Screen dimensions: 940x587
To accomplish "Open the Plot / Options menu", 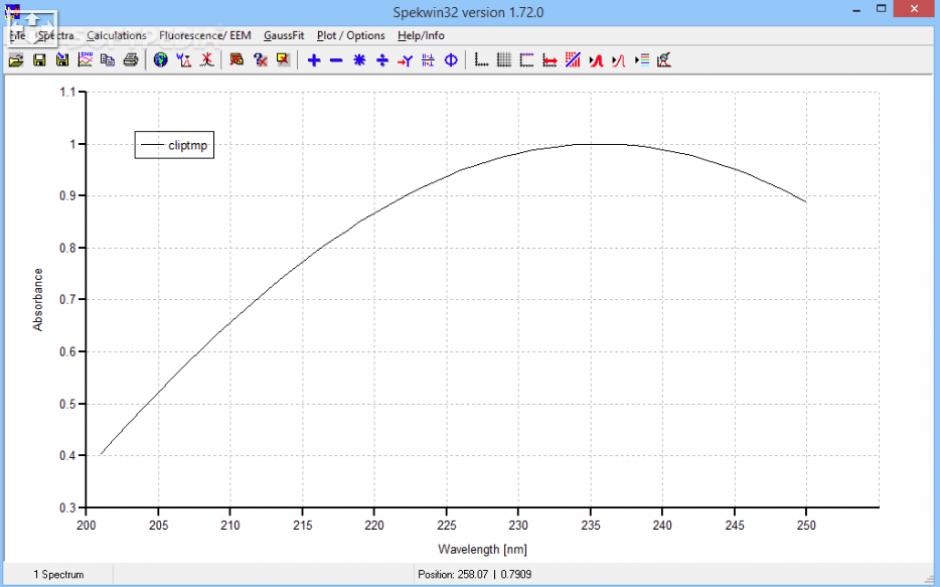I will [351, 35].
